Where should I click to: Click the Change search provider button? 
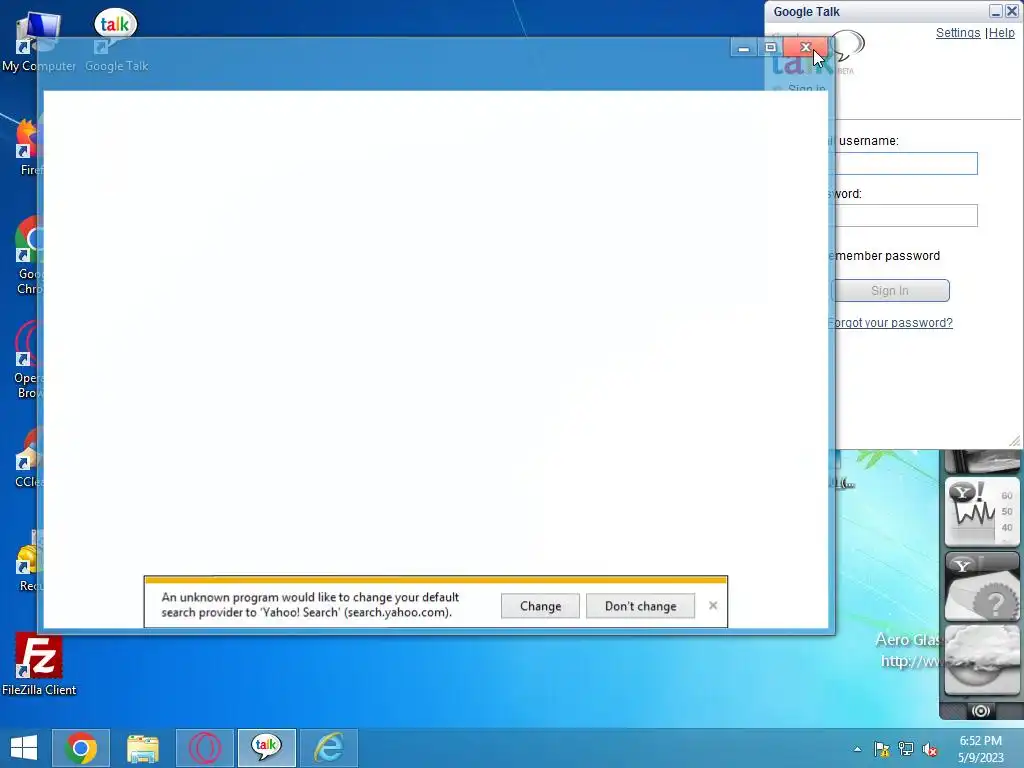point(540,606)
